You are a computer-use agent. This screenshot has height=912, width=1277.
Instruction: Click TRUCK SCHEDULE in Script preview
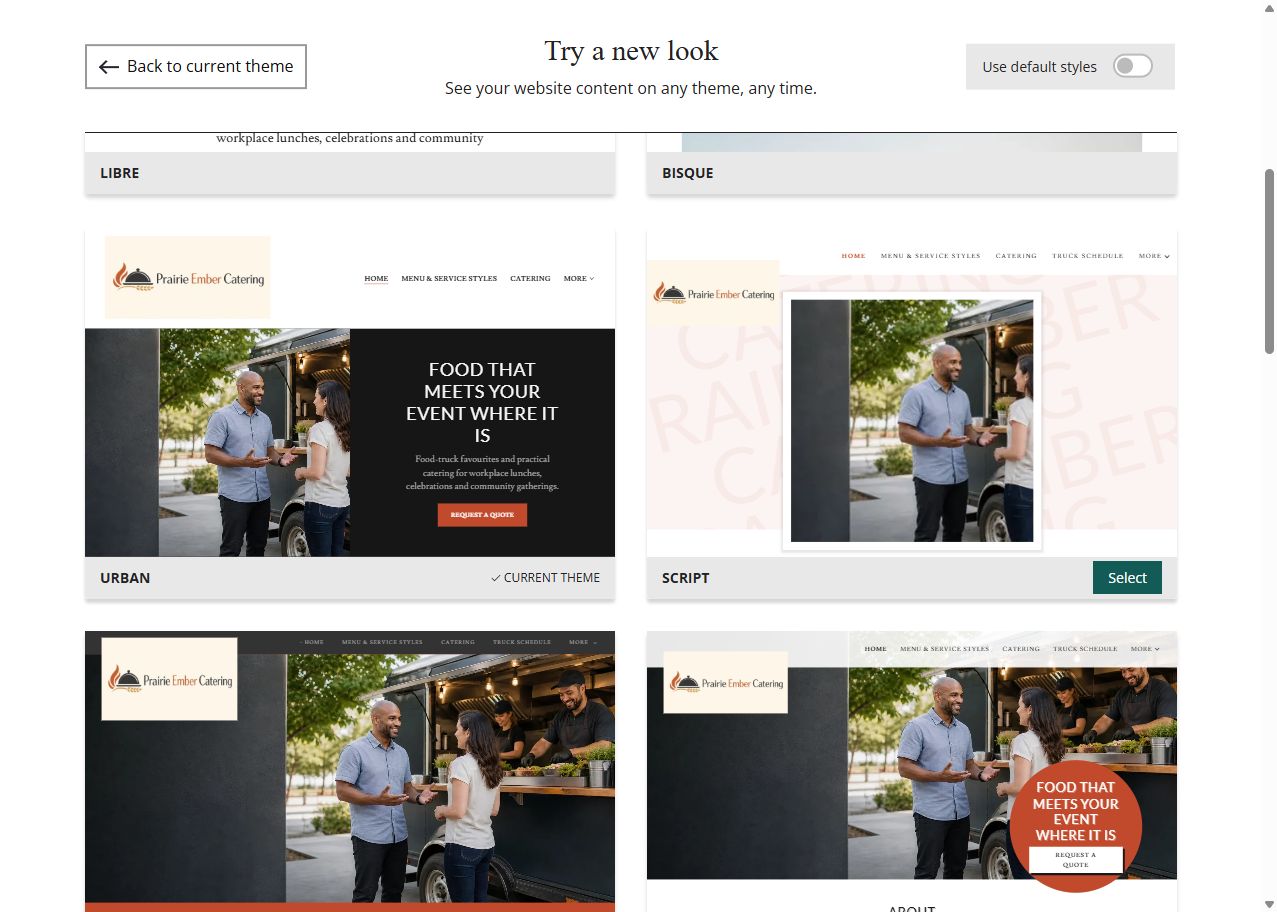1087,256
